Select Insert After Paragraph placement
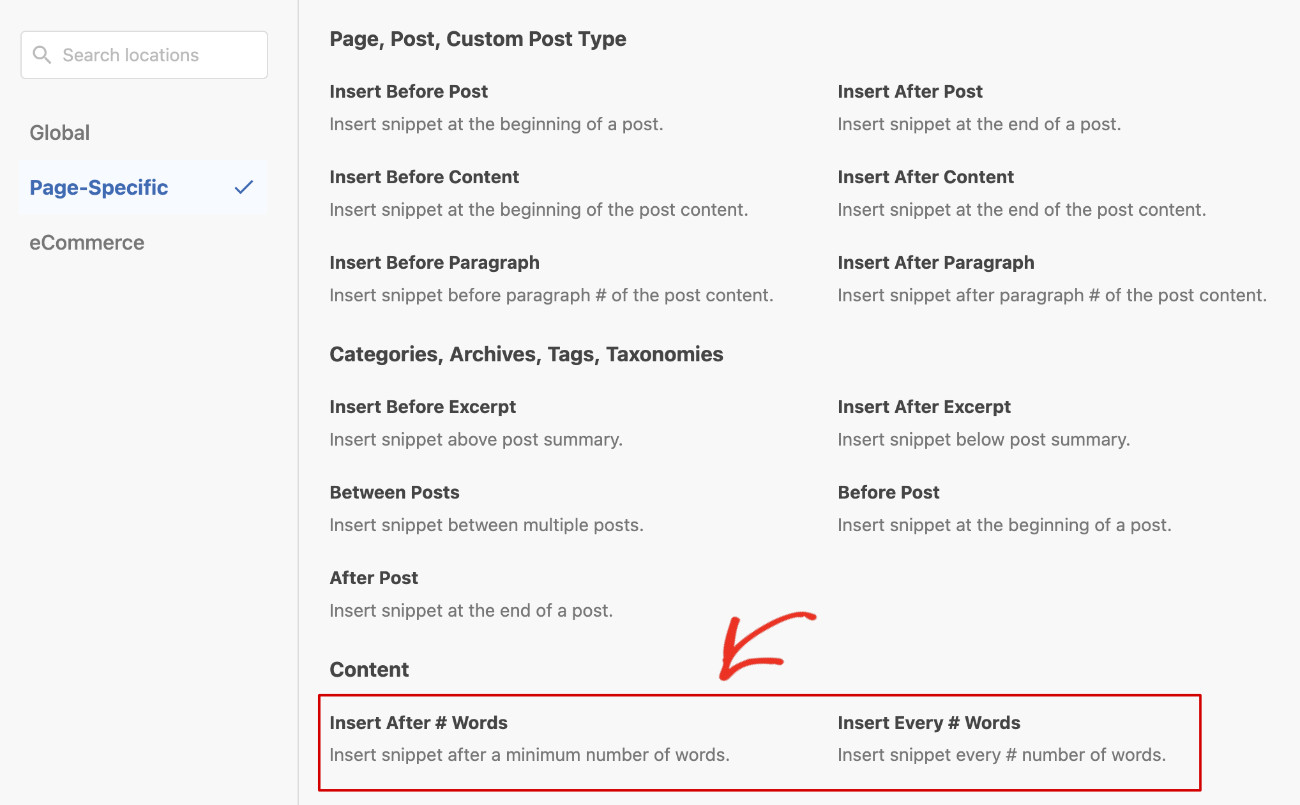 (x=936, y=262)
